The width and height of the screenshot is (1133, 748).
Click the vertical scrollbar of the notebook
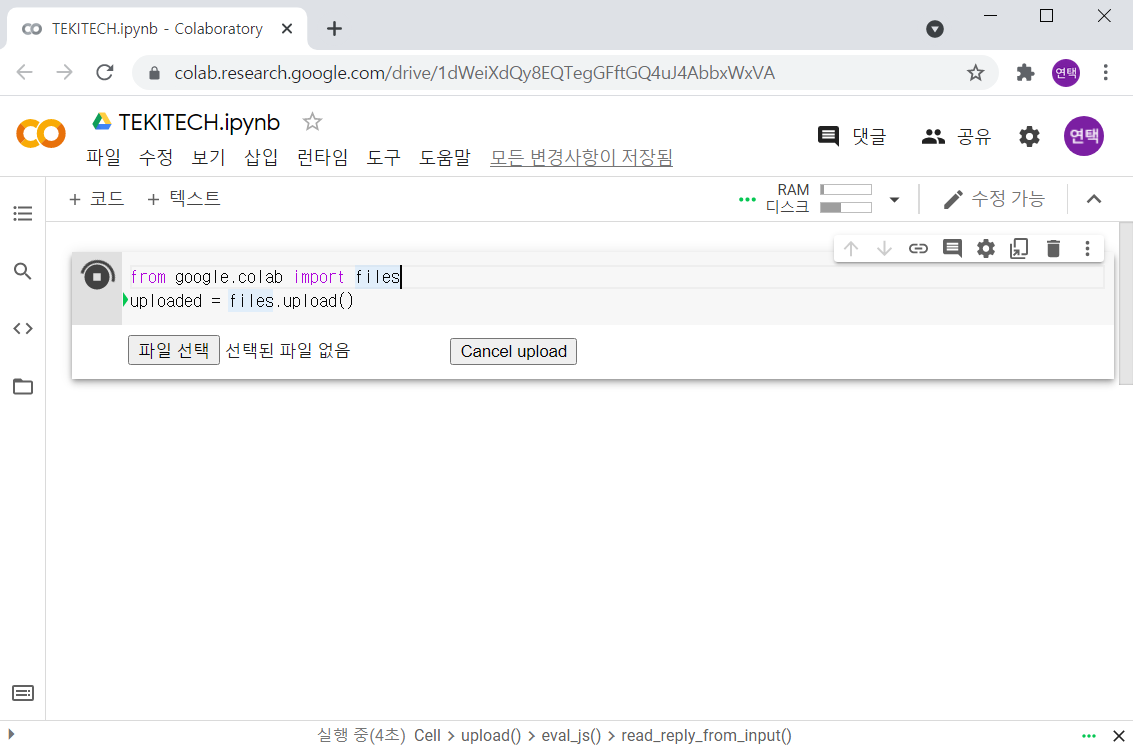click(x=1125, y=304)
